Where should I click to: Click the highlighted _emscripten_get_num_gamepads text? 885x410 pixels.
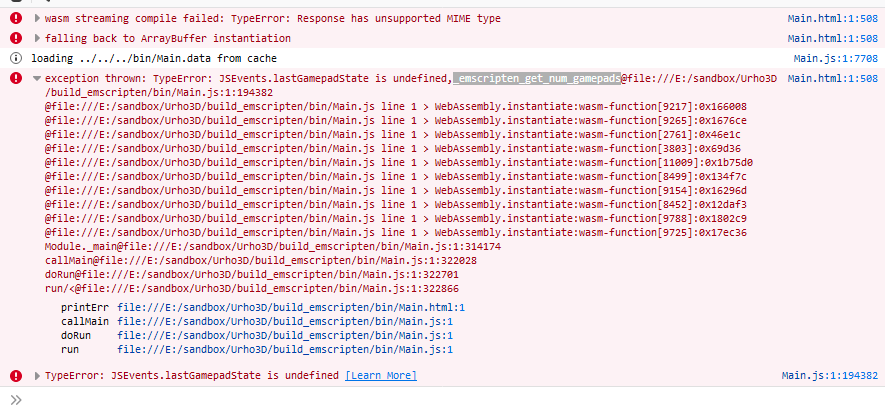pos(537,79)
